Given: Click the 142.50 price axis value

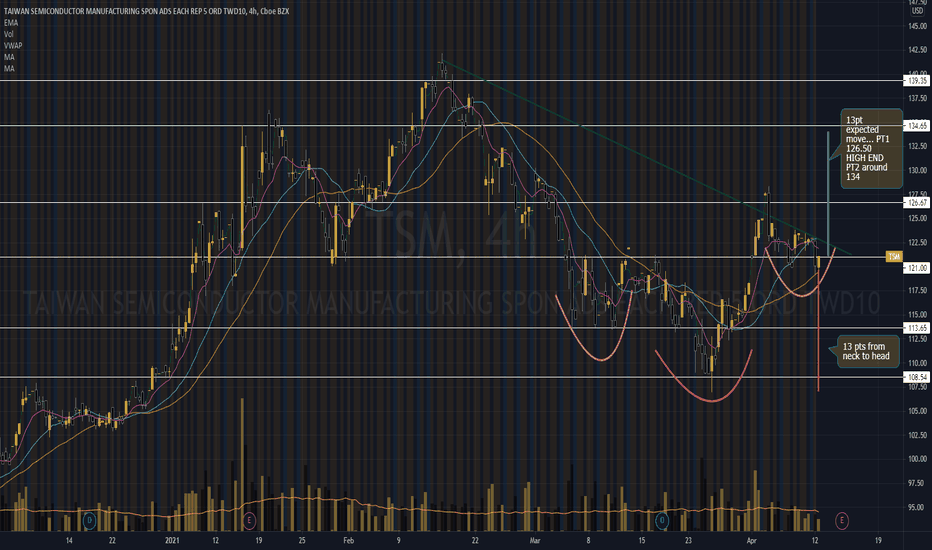Looking at the screenshot, I should point(917,50).
